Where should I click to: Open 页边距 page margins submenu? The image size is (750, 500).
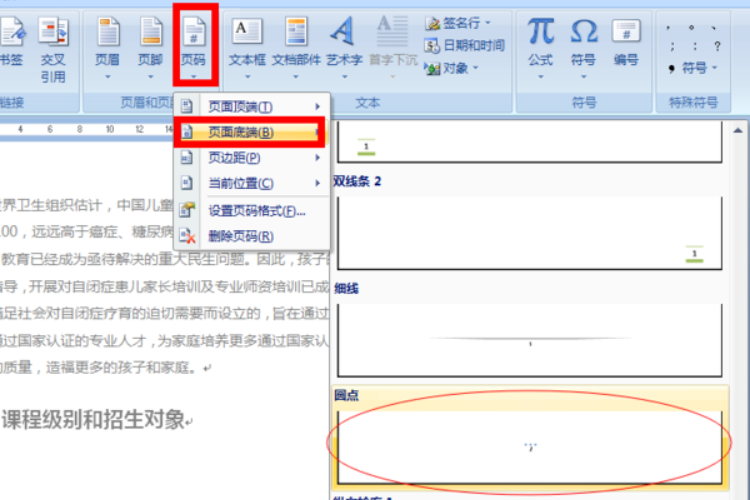tap(251, 157)
